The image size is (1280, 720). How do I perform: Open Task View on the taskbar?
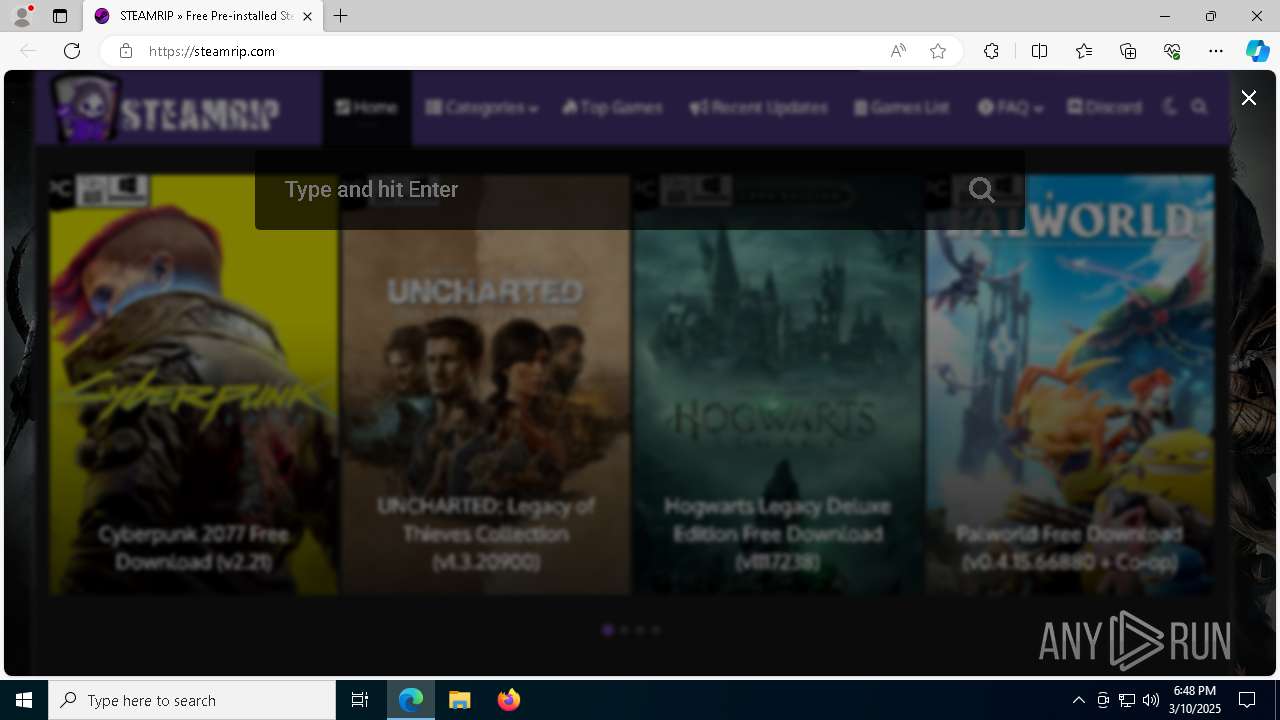[x=360, y=700]
